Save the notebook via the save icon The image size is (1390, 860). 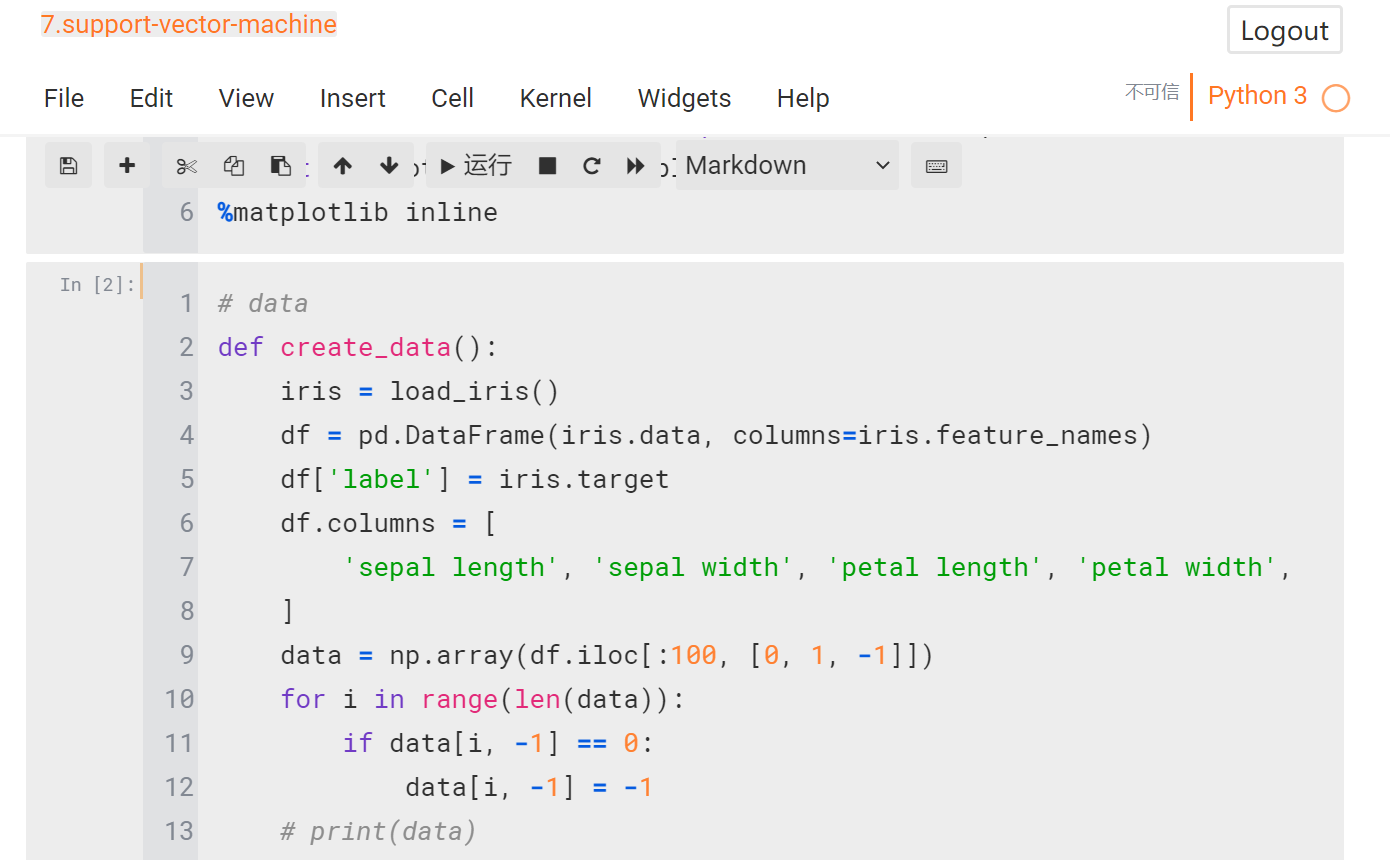coord(68,164)
